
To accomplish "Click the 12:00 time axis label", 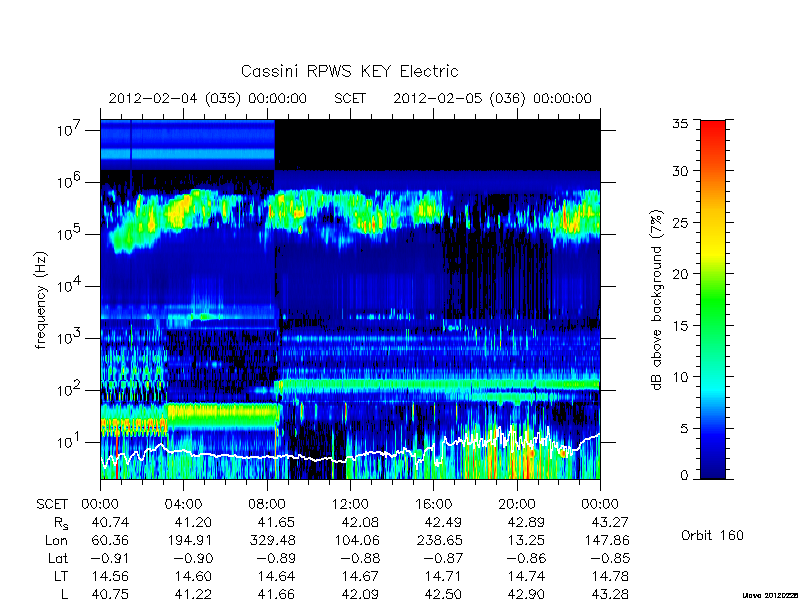I will [x=350, y=505].
